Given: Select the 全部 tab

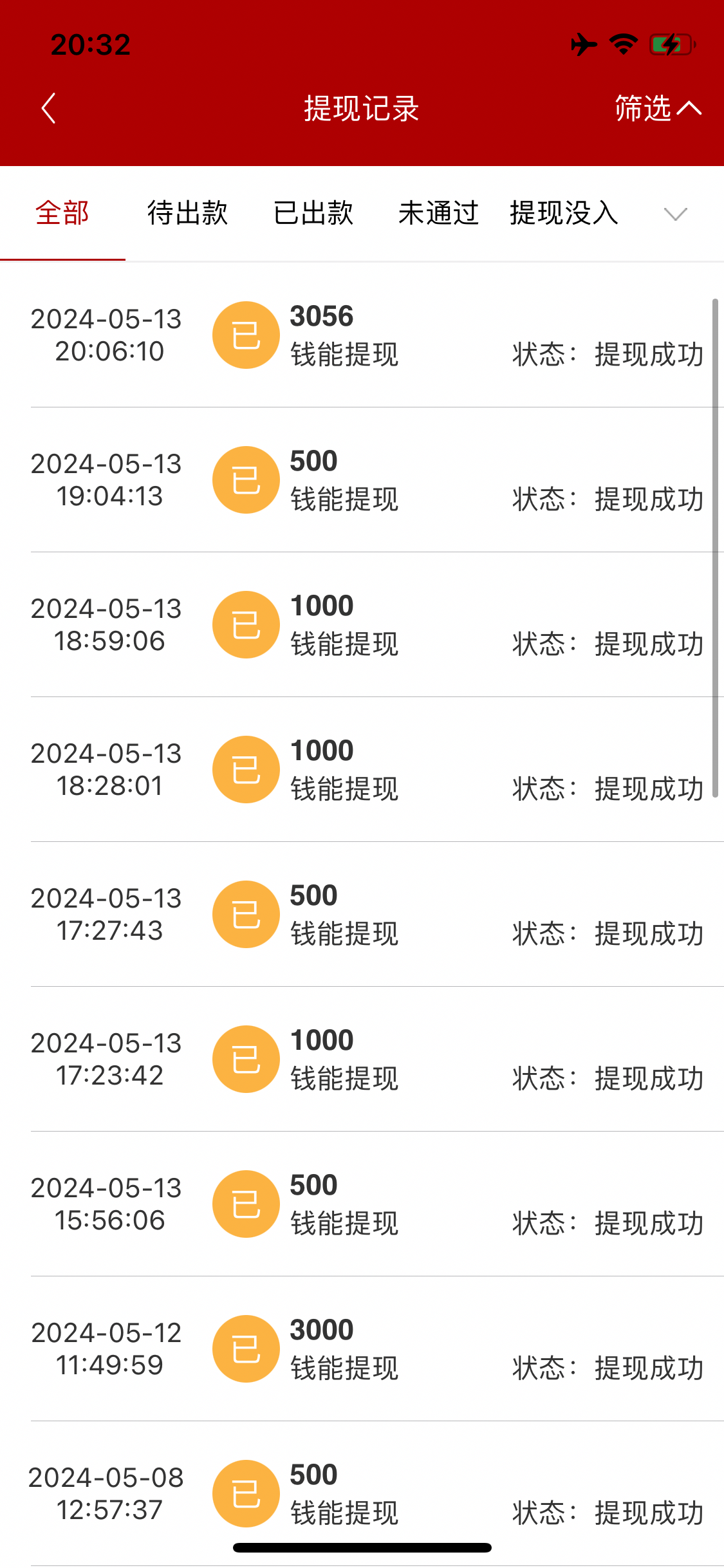Looking at the screenshot, I should coord(62,213).
